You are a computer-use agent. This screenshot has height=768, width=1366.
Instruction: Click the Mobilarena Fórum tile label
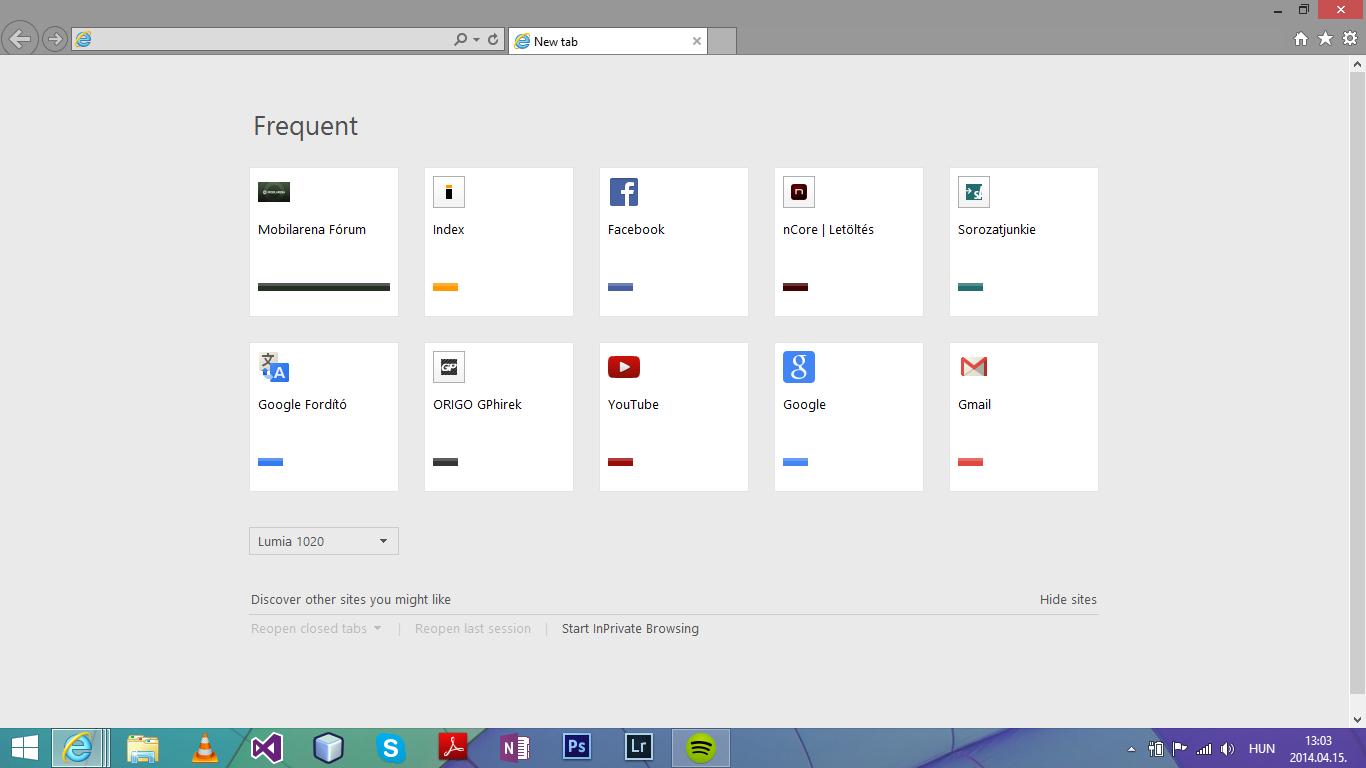[312, 229]
